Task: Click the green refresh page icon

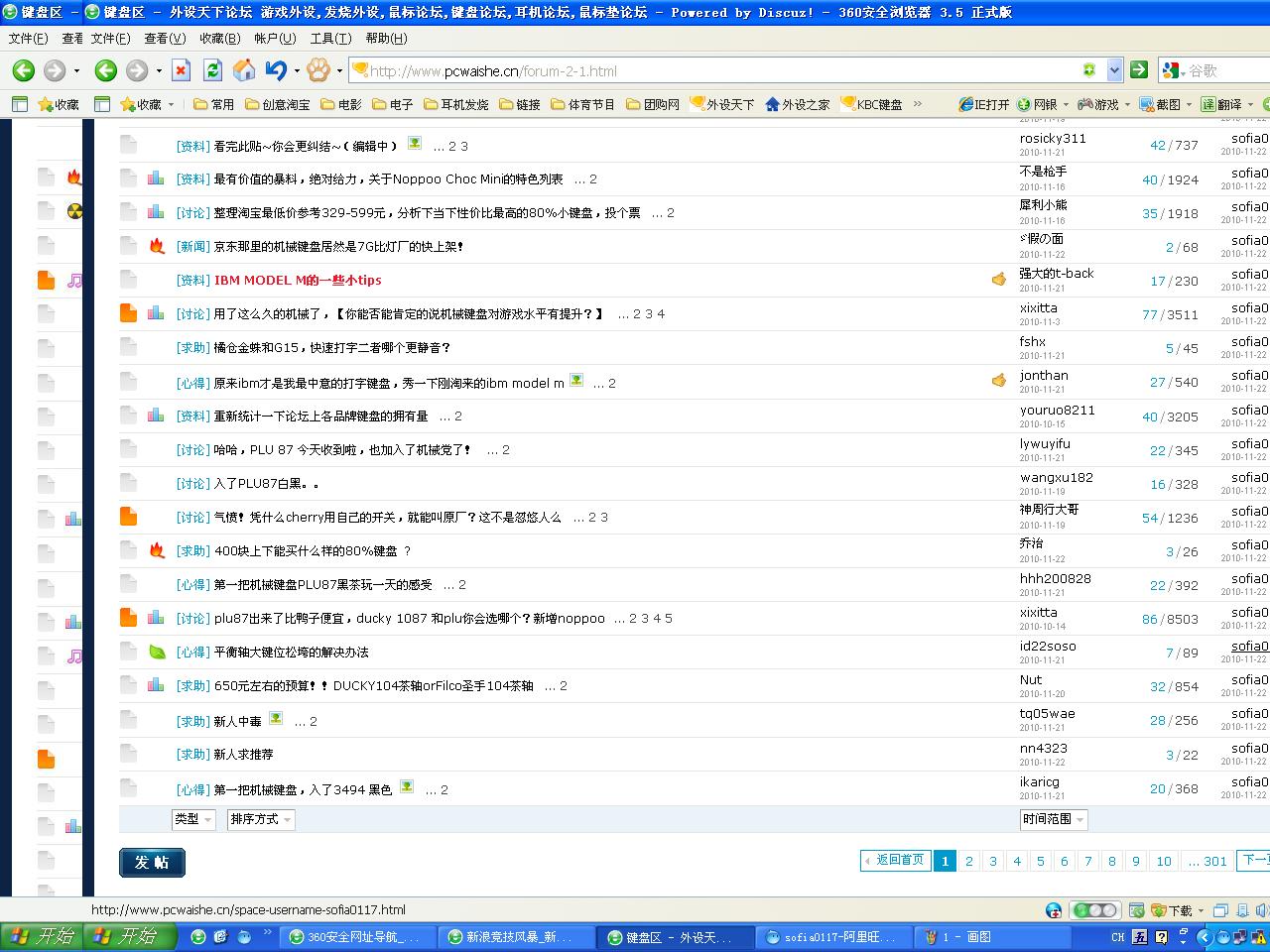Action: point(212,70)
